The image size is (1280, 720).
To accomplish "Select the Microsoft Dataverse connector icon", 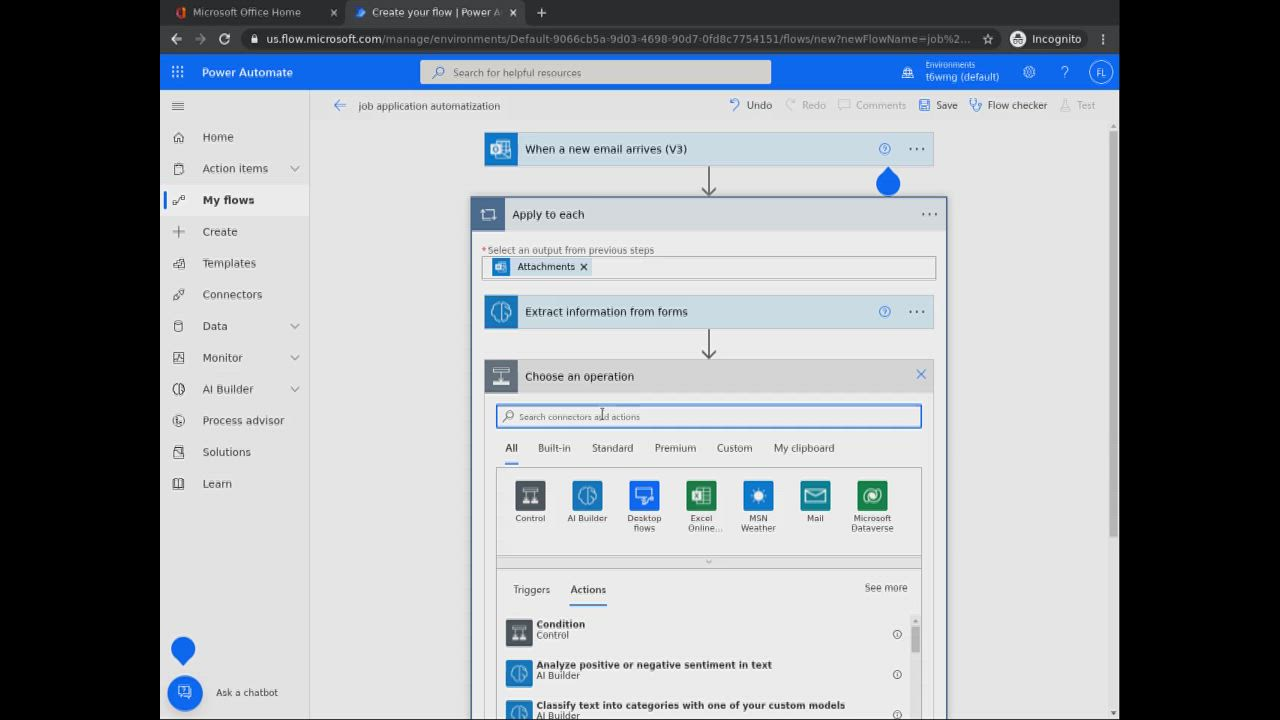I will [x=872, y=496].
